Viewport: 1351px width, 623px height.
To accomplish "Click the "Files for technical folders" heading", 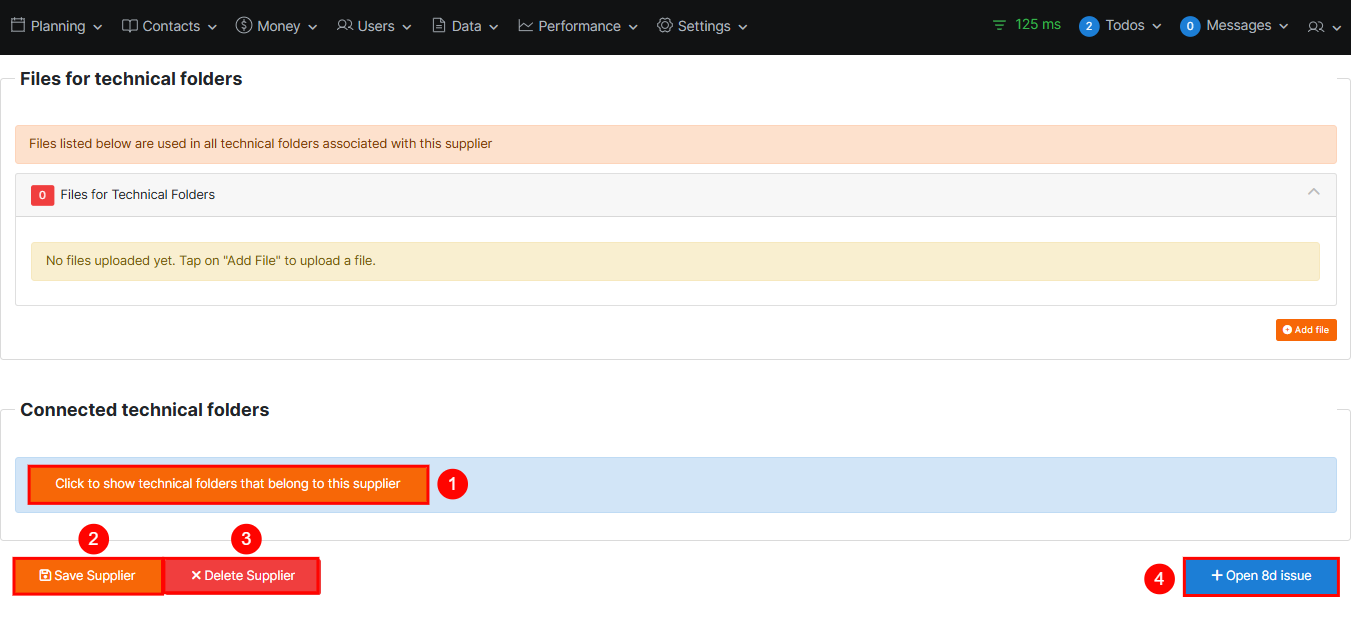I will (131, 79).
